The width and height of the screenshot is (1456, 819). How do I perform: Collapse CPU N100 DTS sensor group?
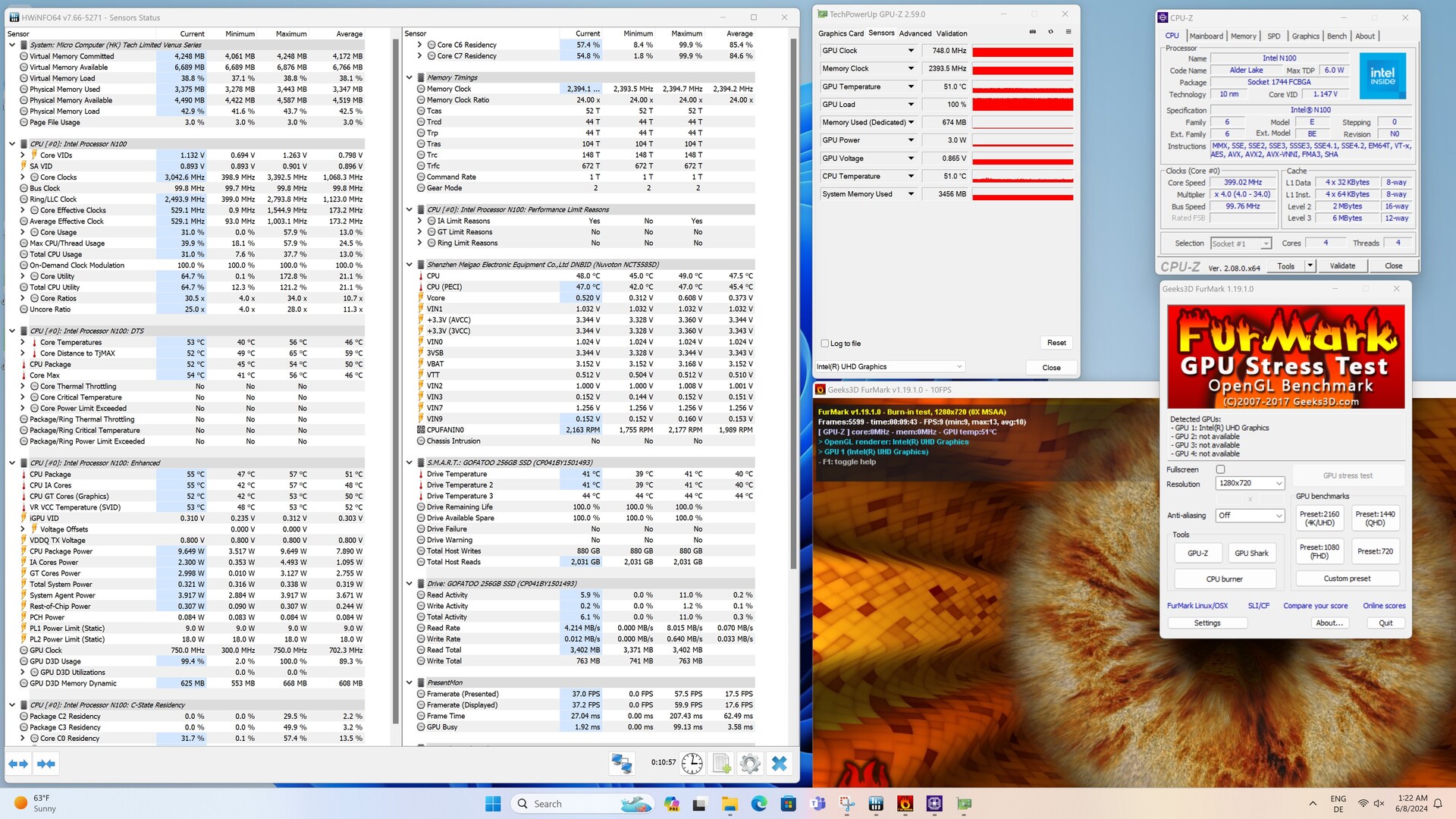pyautogui.click(x=12, y=331)
